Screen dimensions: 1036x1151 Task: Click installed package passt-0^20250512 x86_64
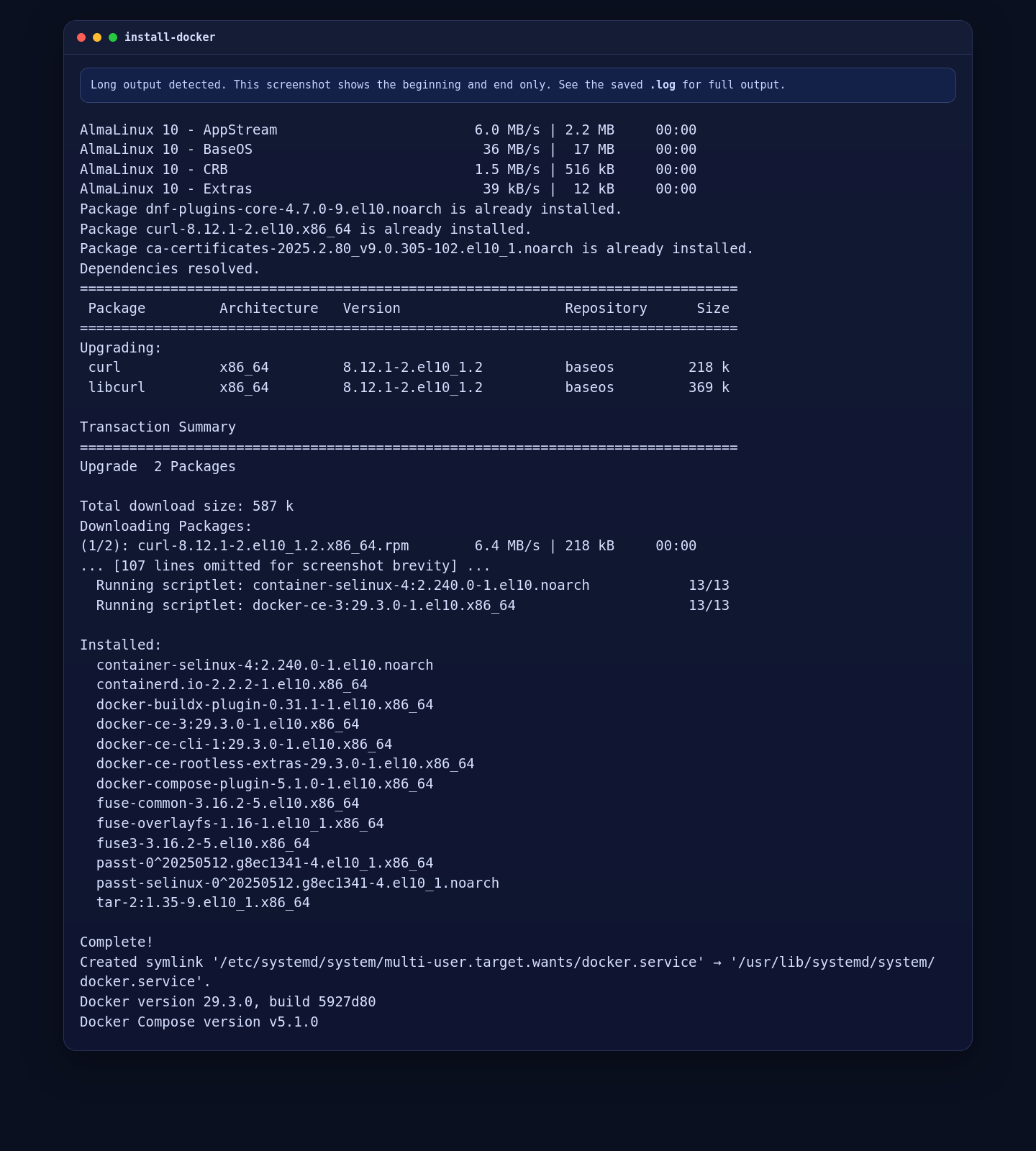[265, 863]
